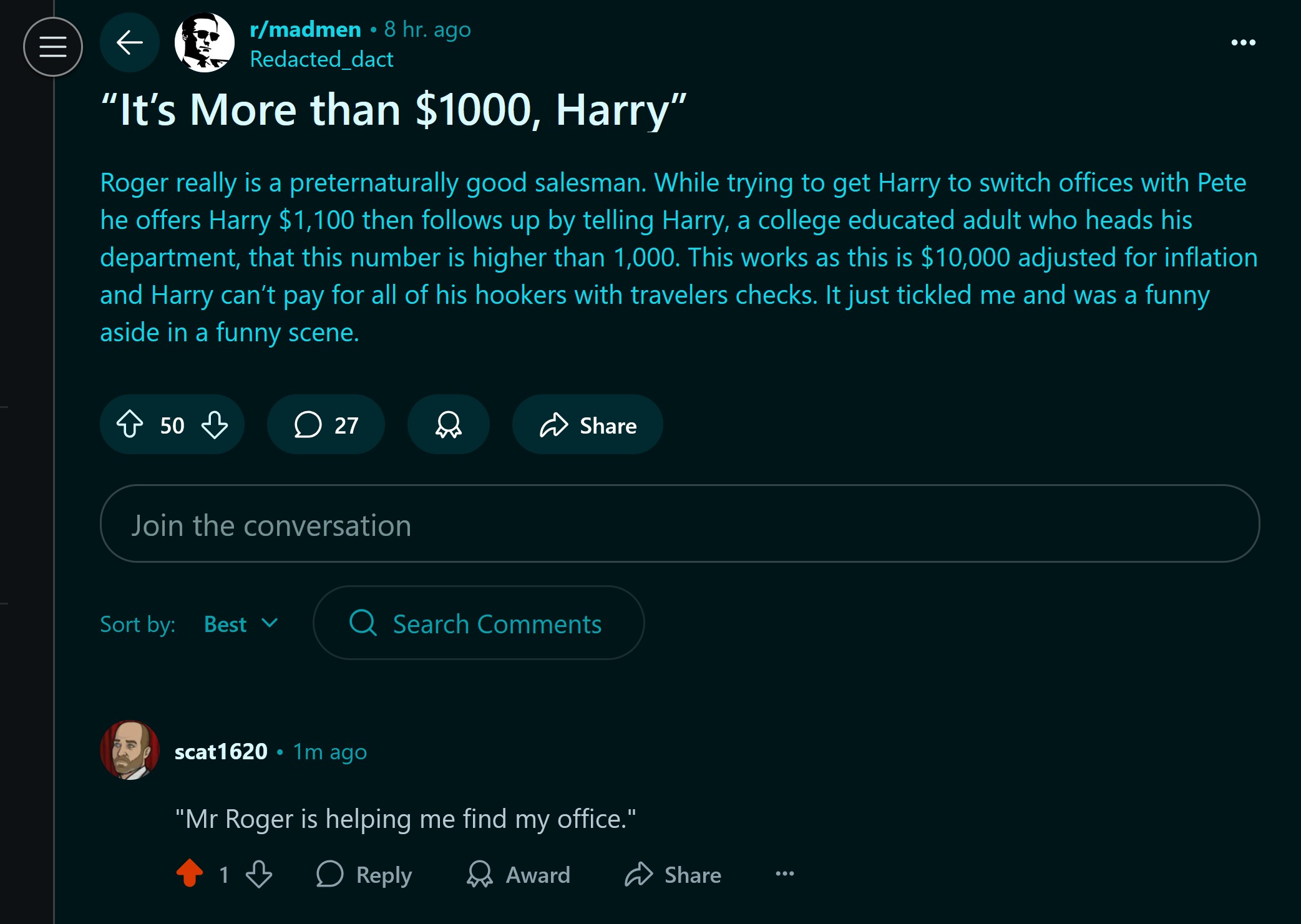Remove upvote on scat1620's comment
The image size is (1301, 924).
tap(190, 874)
